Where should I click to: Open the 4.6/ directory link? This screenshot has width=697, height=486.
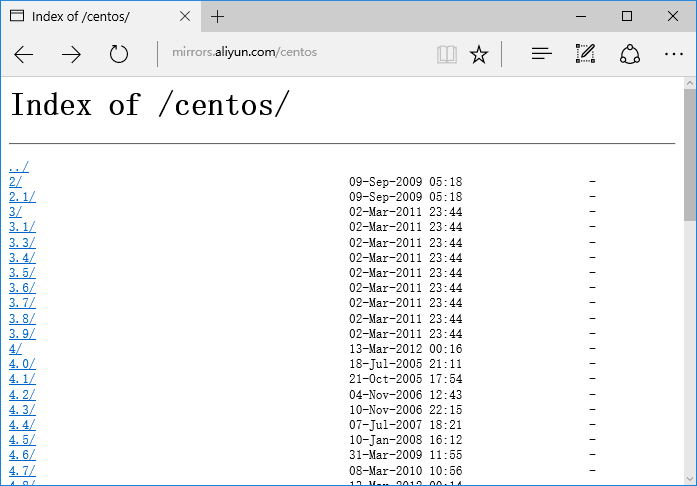pos(22,455)
